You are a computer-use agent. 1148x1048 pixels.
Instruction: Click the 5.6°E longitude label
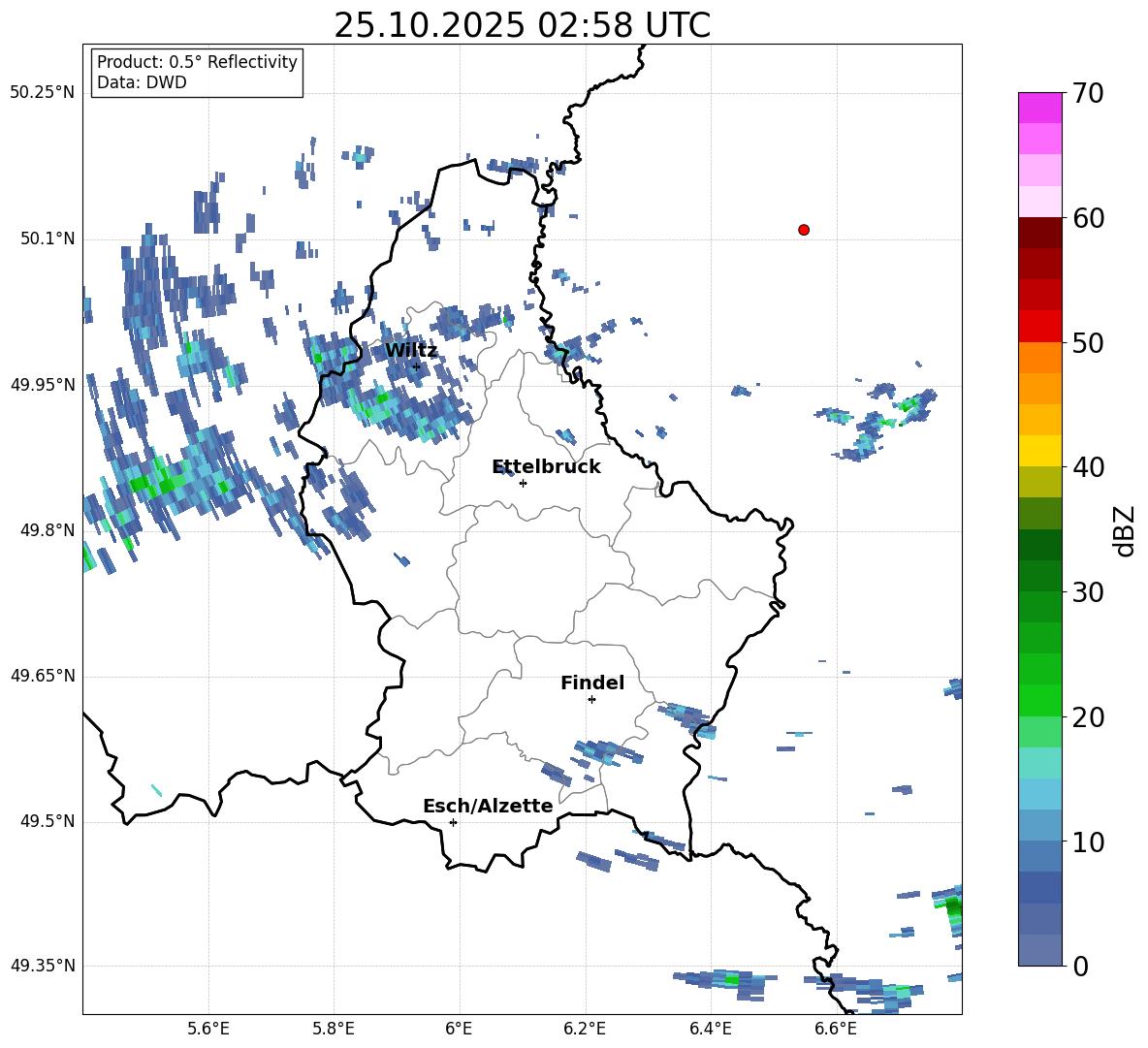pos(208,1029)
